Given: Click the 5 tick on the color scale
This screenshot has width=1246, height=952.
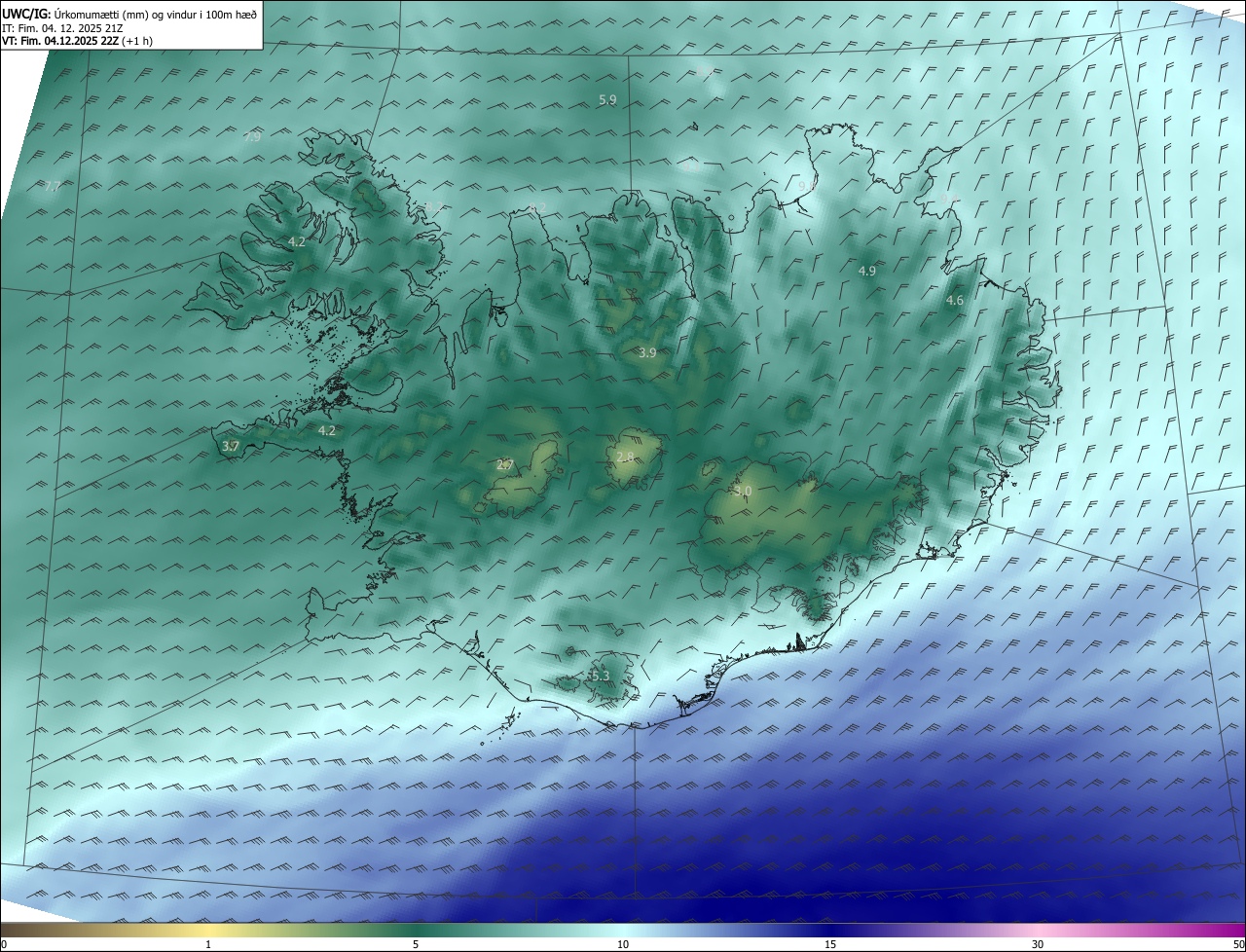Looking at the screenshot, I should [x=416, y=944].
